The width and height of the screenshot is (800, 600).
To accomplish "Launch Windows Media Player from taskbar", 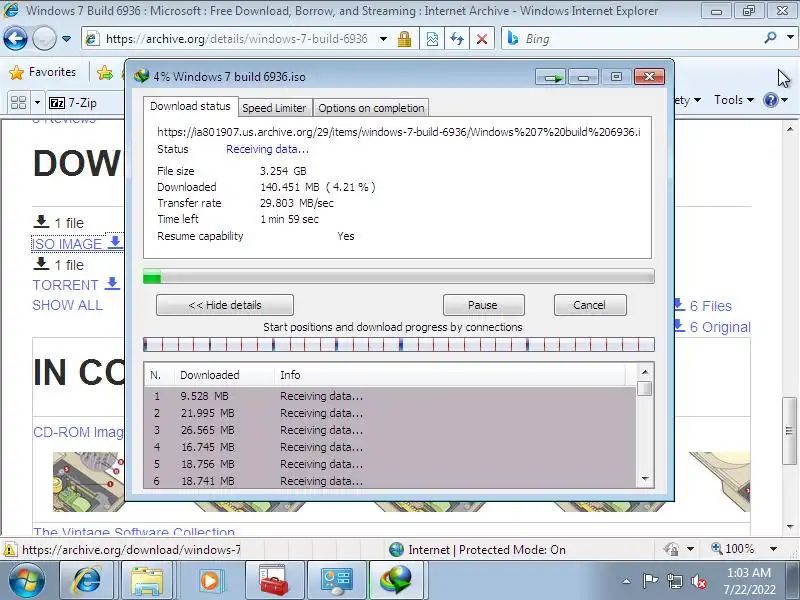I will point(210,581).
